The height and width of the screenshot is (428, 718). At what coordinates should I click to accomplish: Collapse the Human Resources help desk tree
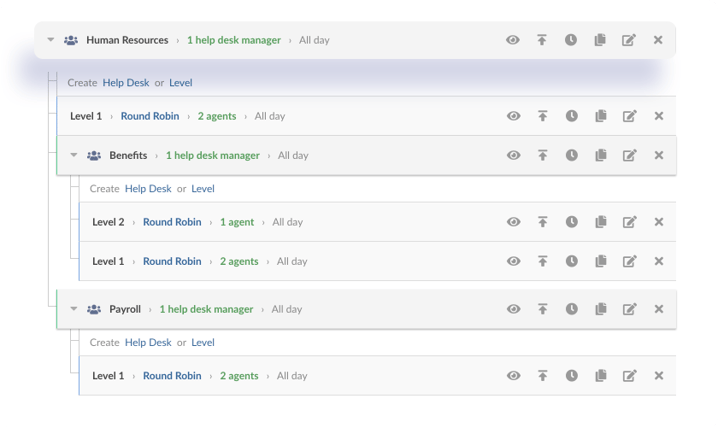tap(51, 40)
